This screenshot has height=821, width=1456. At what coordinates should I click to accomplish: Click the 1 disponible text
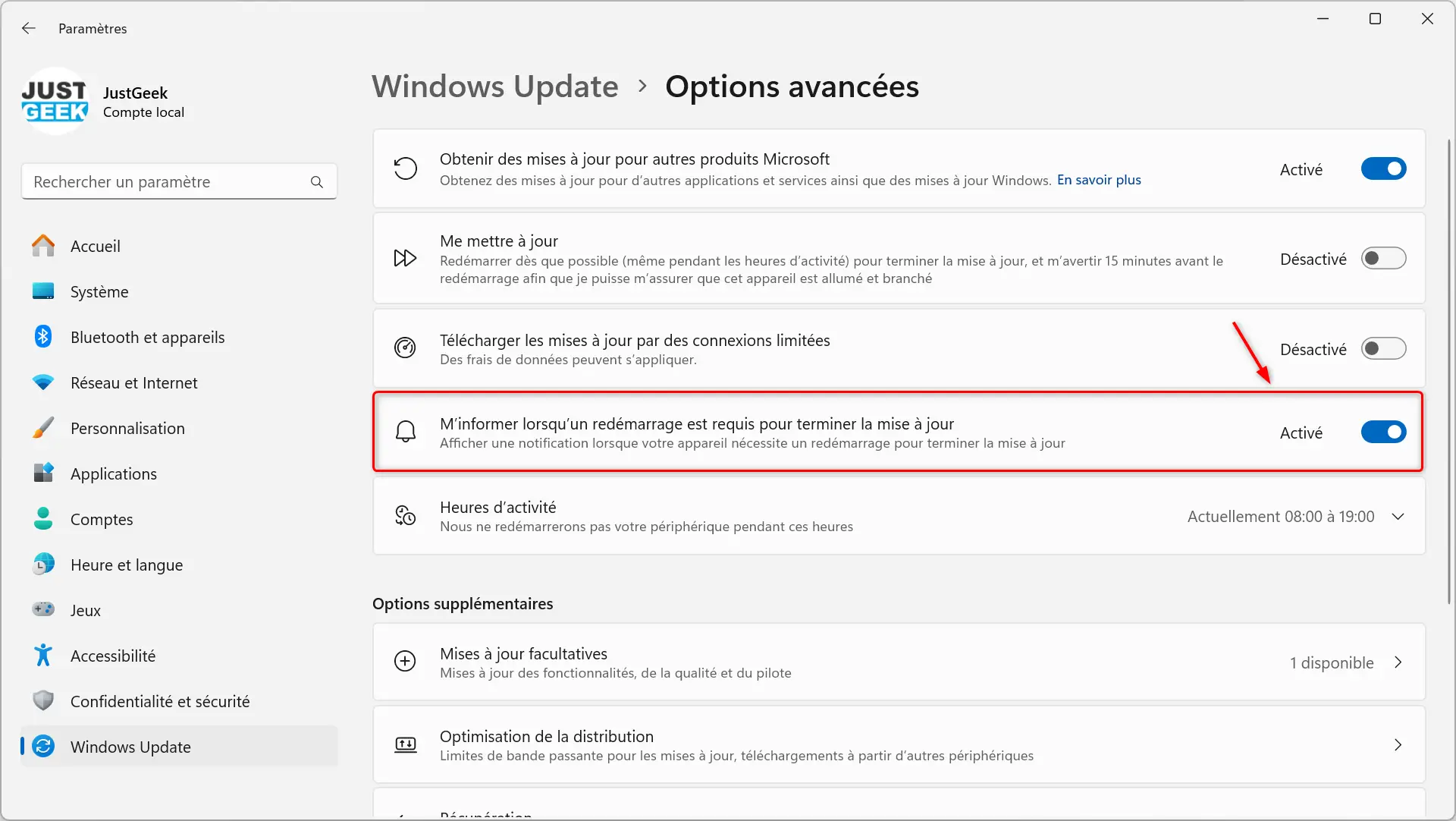(1332, 662)
